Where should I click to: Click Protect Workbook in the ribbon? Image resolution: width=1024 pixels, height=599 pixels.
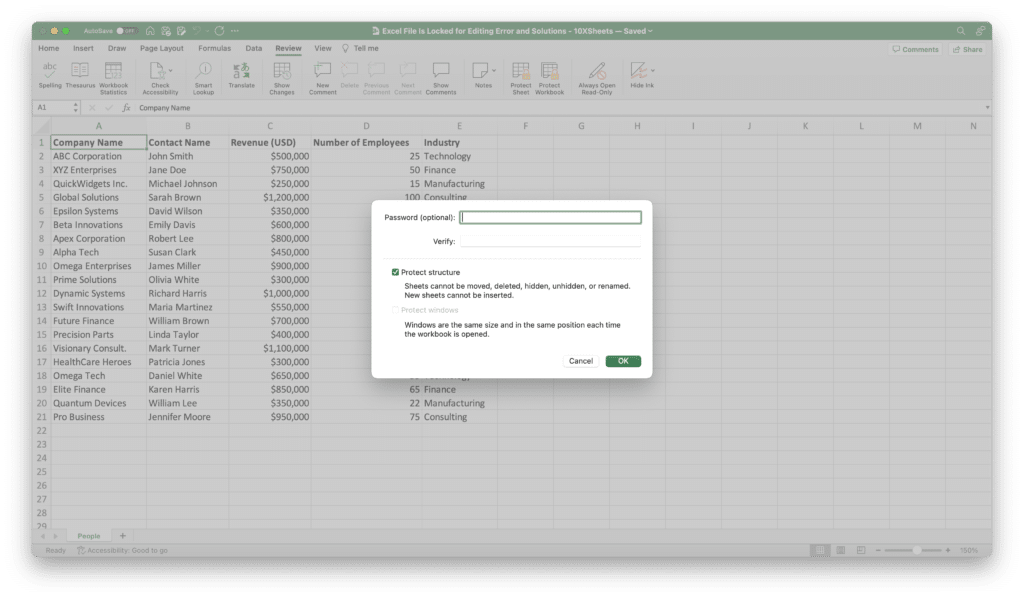[x=549, y=78]
